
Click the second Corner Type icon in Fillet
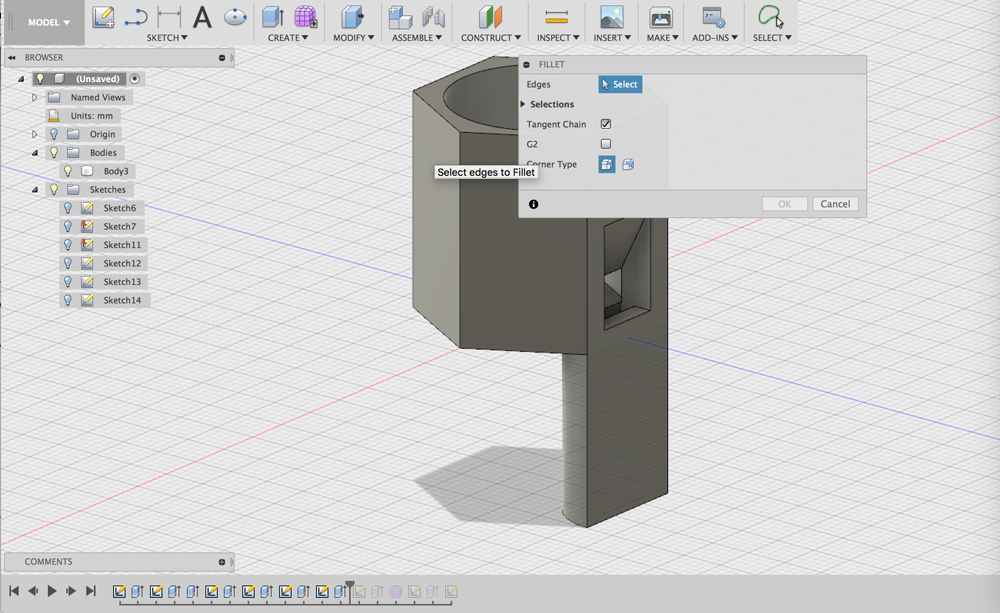click(628, 165)
